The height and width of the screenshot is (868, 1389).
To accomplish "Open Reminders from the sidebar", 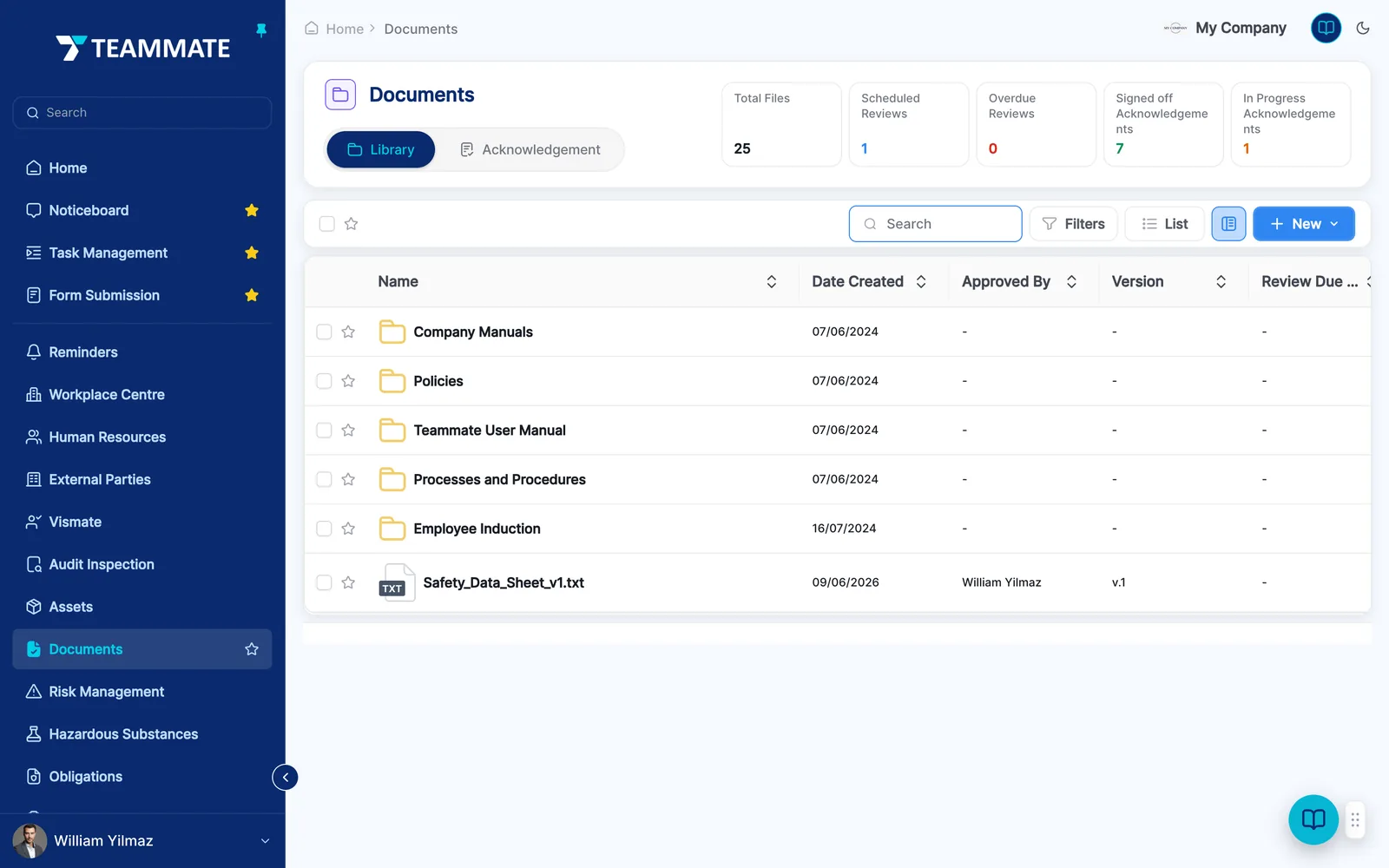I will (142, 352).
